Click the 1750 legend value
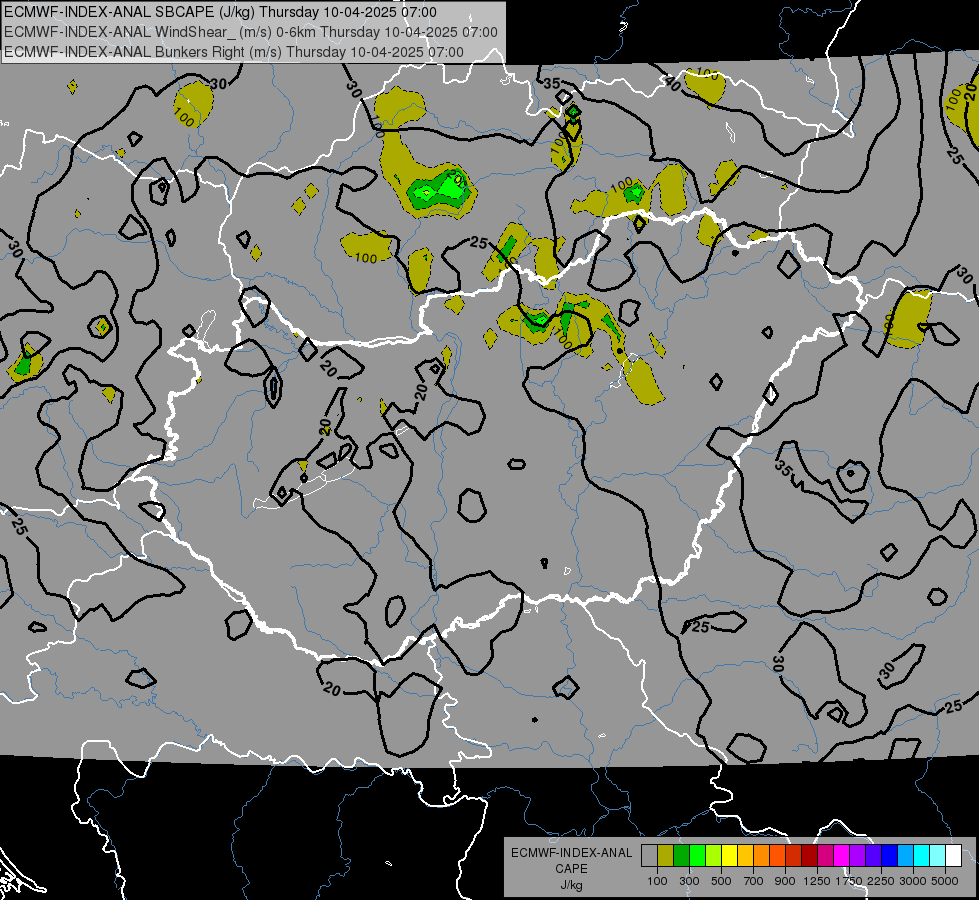Image resolution: width=979 pixels, height=900 pixels. [x=849, y=881]
